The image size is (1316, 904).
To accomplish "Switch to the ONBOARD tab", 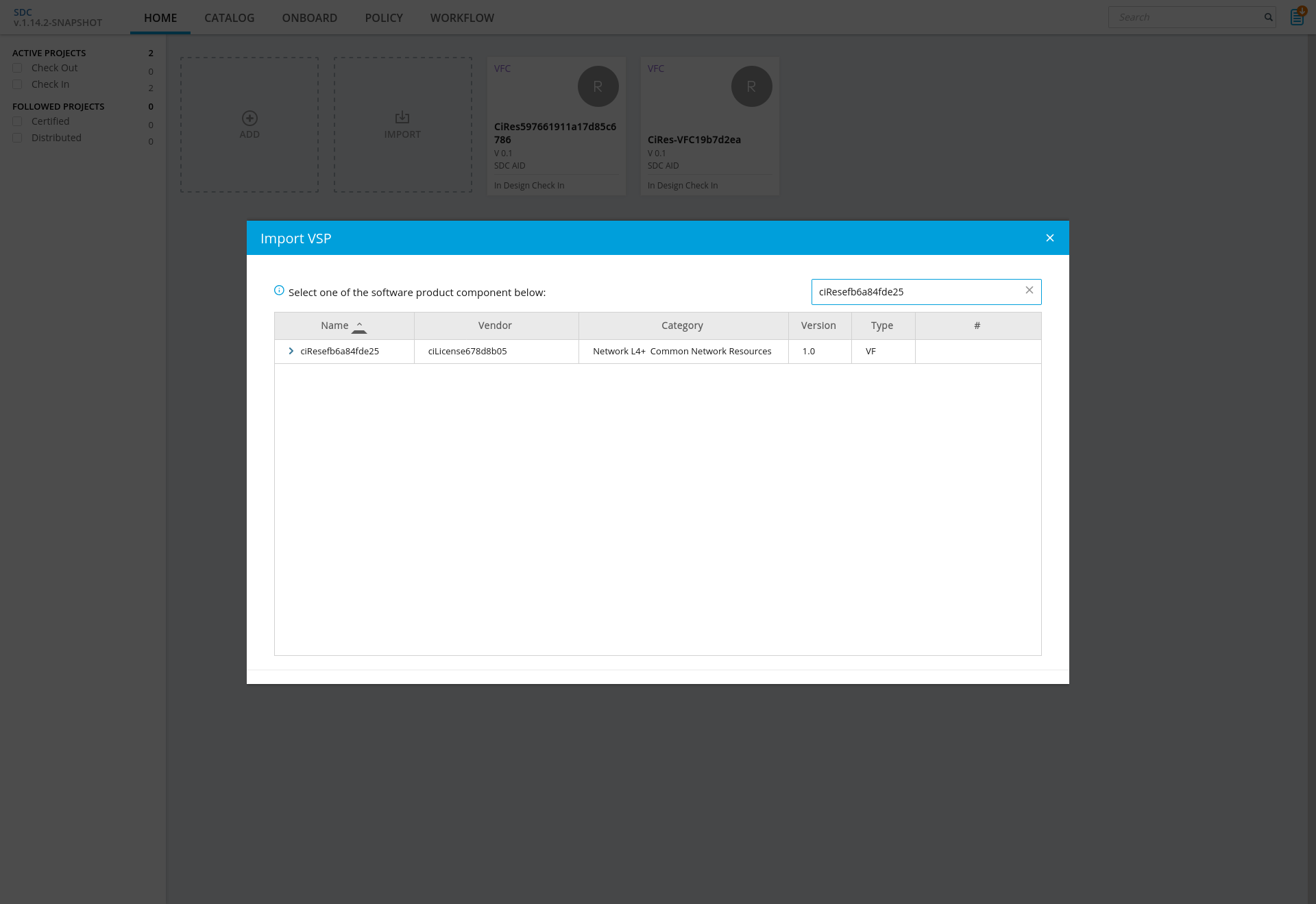I will click(x=309, y=18).
